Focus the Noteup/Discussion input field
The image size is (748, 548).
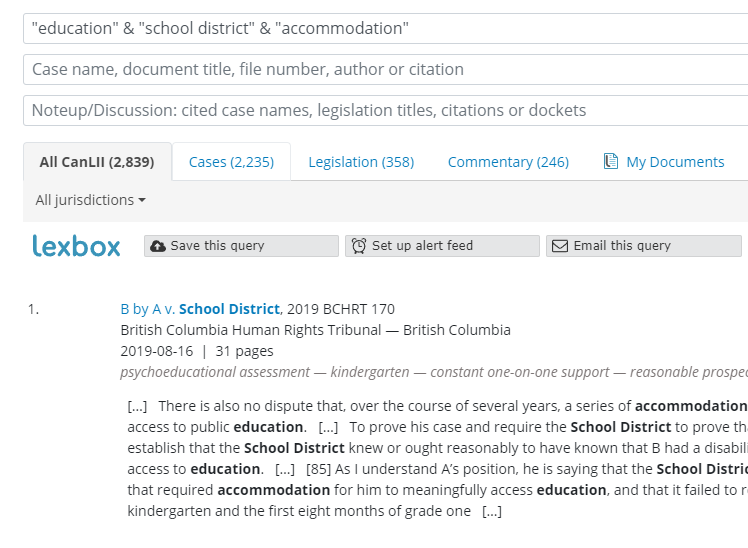[x=385, y=111]
